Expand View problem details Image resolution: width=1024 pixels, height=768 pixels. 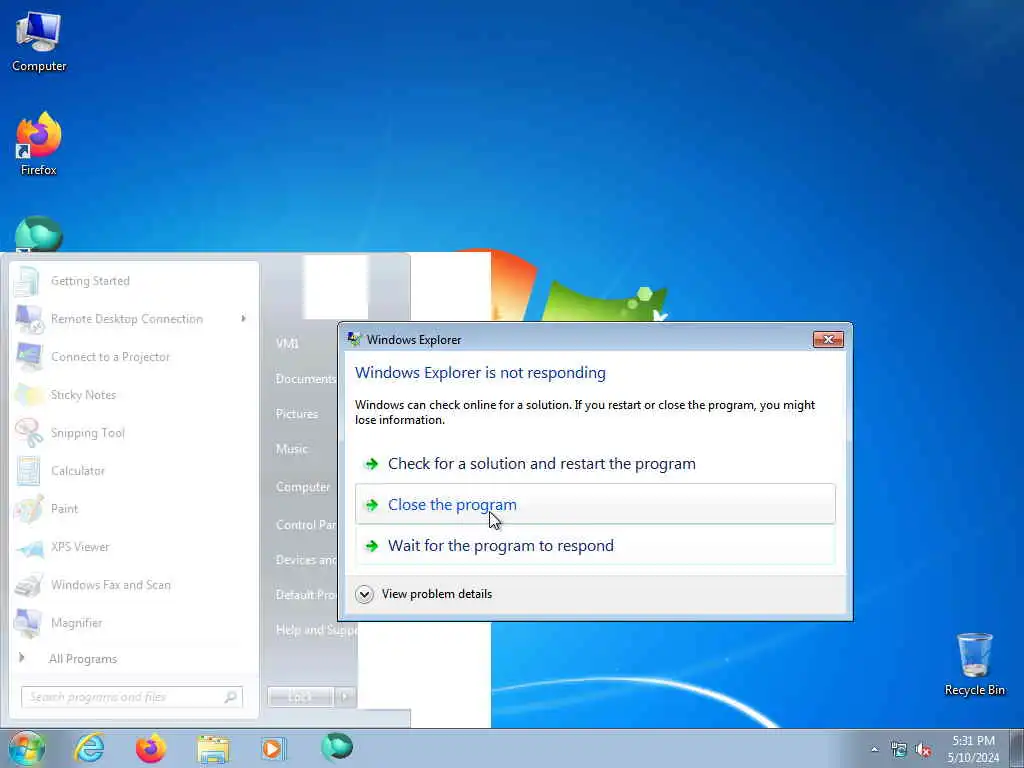point(424,594)
